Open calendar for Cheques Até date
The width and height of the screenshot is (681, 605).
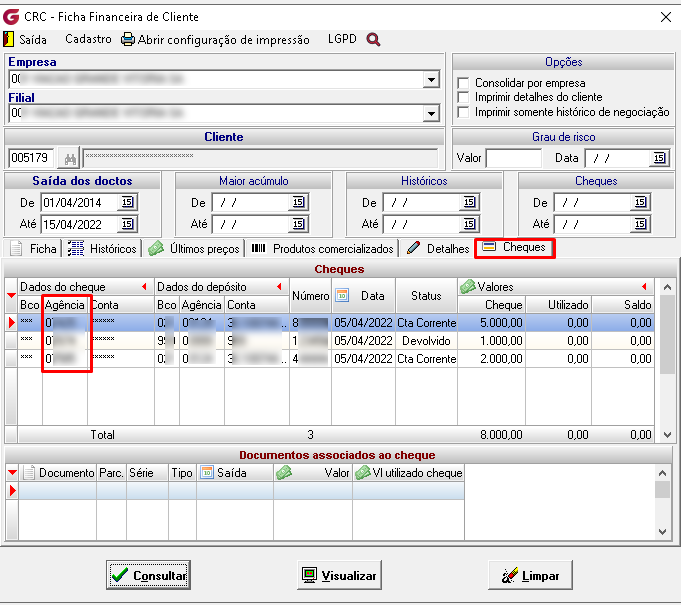[x=641, y=224]
